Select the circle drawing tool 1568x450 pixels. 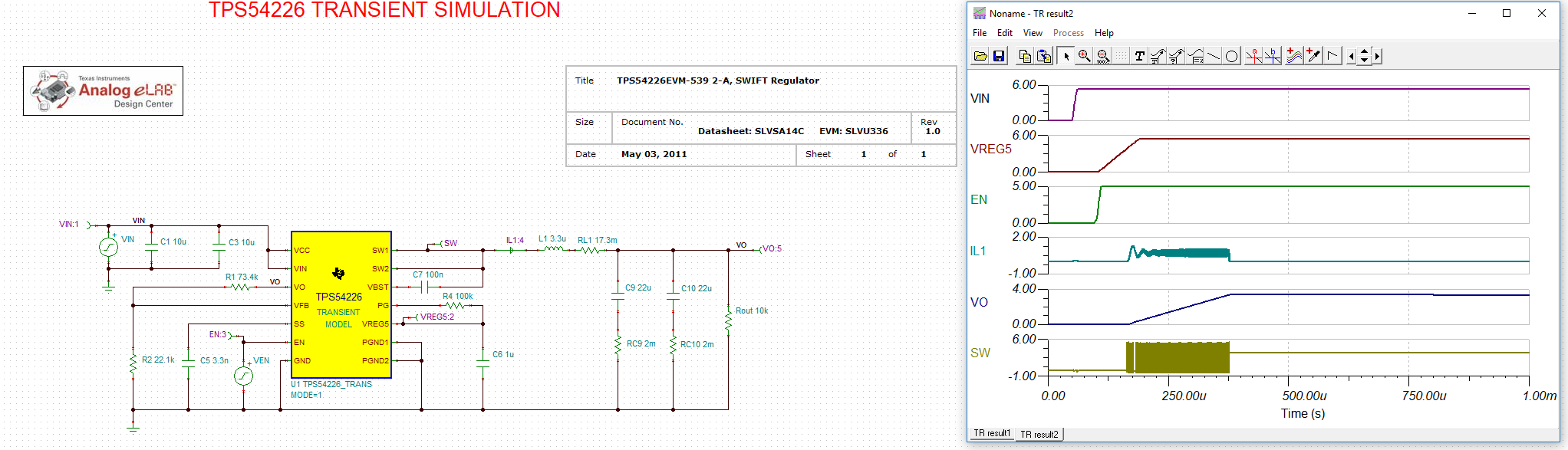click(1231, 56)
